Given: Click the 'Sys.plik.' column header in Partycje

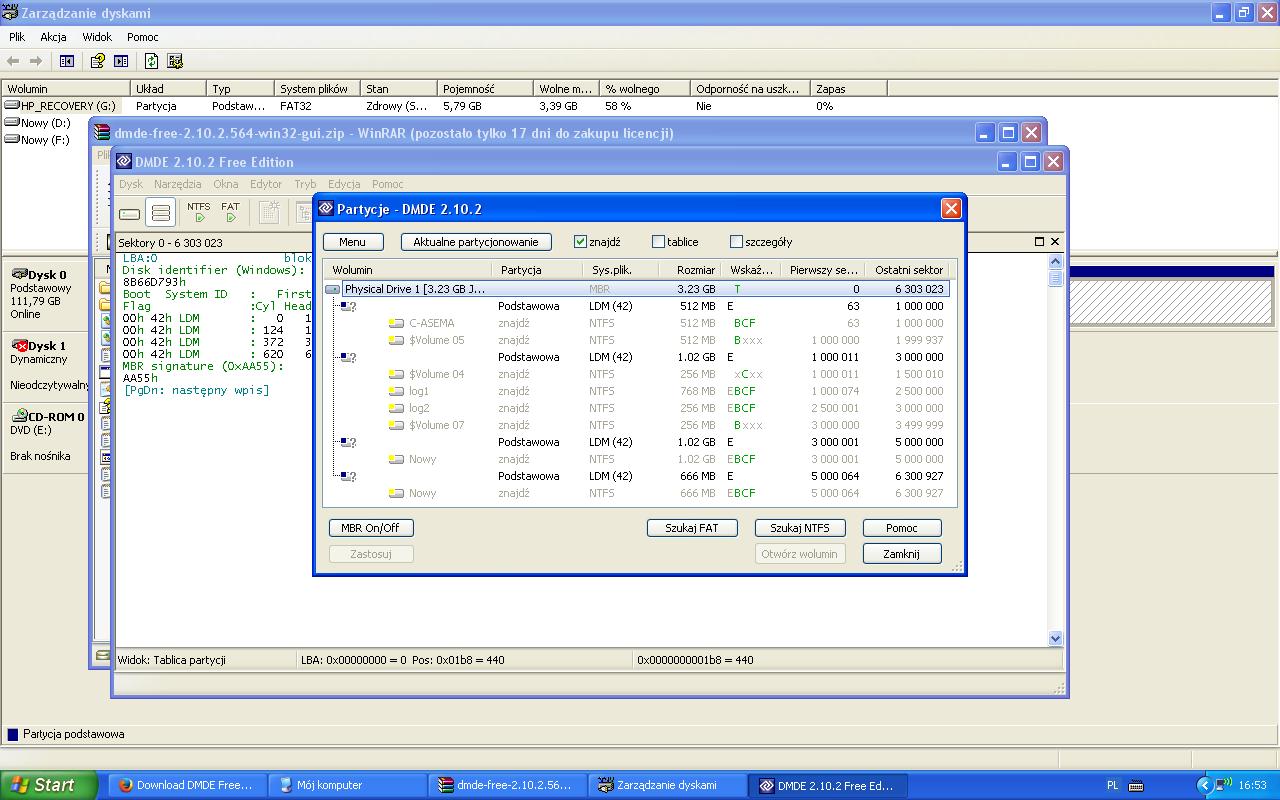Looking at the screenshot, I should [621, 270].
